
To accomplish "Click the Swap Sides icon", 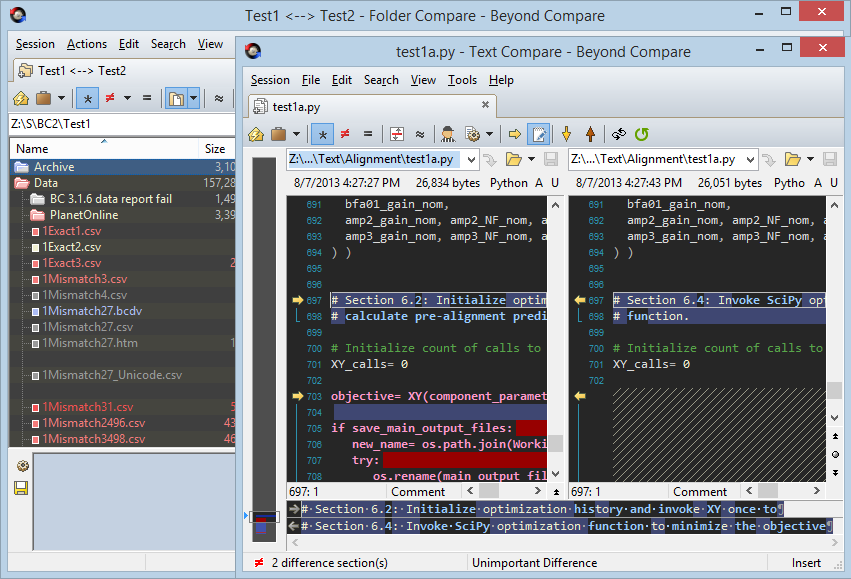I will tap(618, 133).
